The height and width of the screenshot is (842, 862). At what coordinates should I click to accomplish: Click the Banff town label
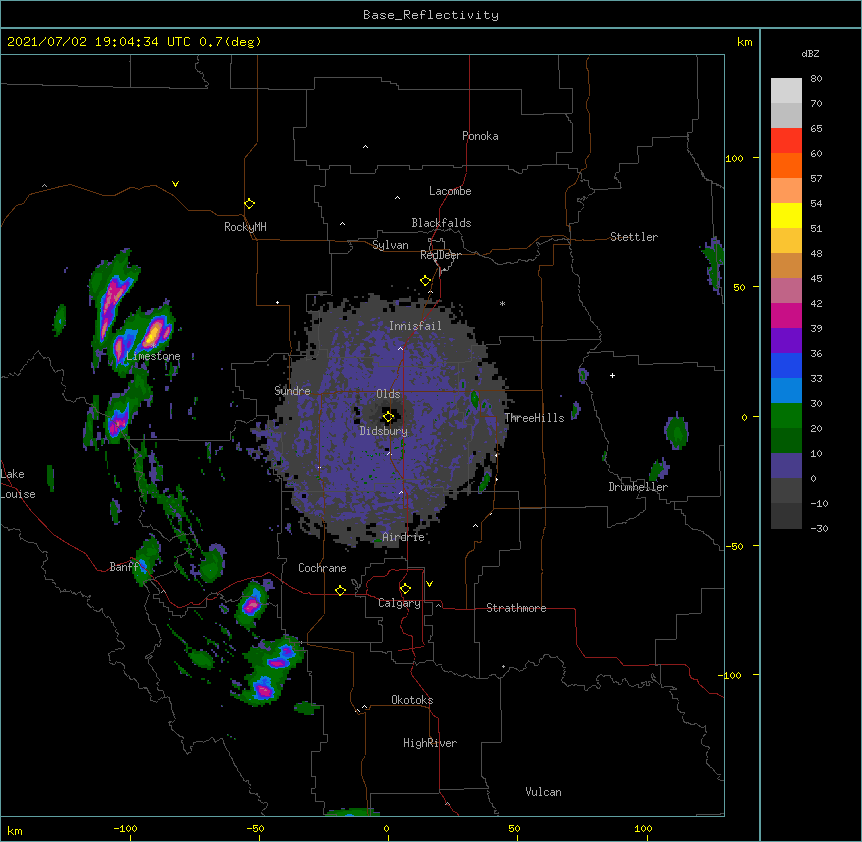coord(124,567)
